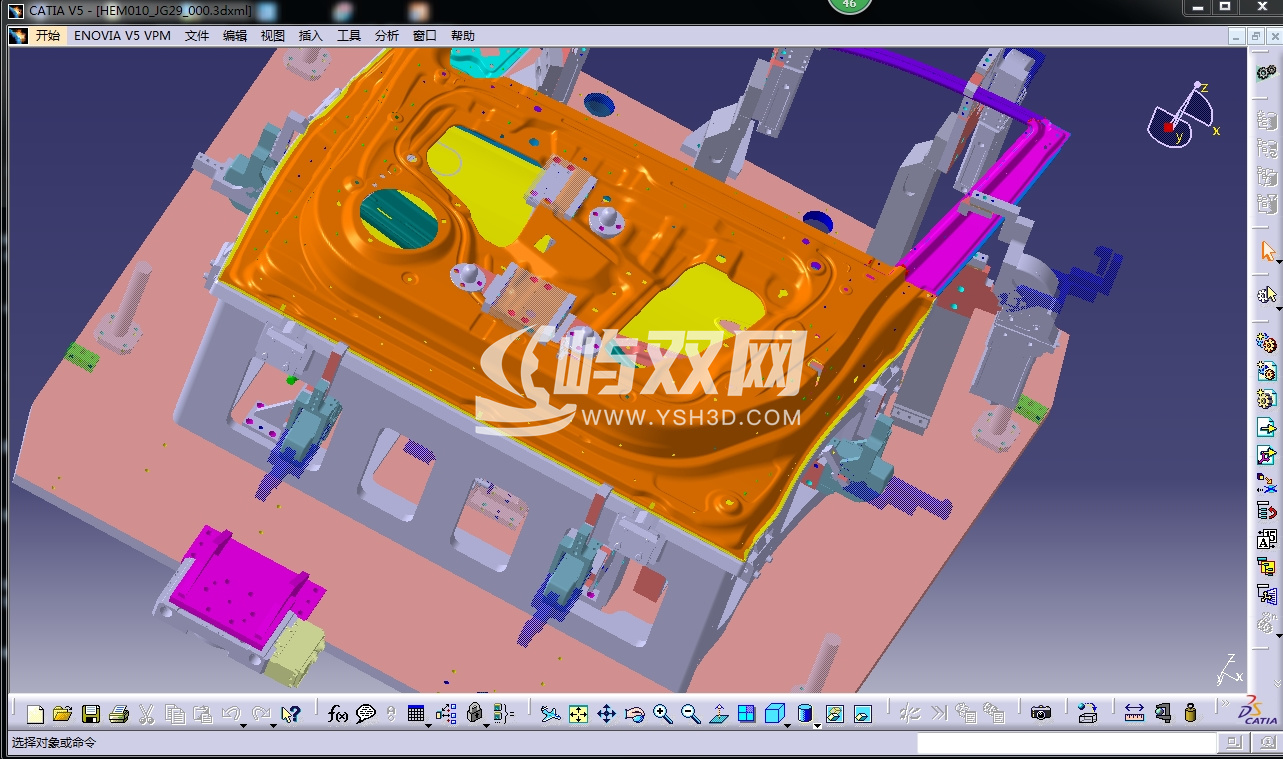Image resolution: width=1283 pixels, height=759 pixels.
Task: Open the 帮助 menu
Action: (x=463, y=35)
